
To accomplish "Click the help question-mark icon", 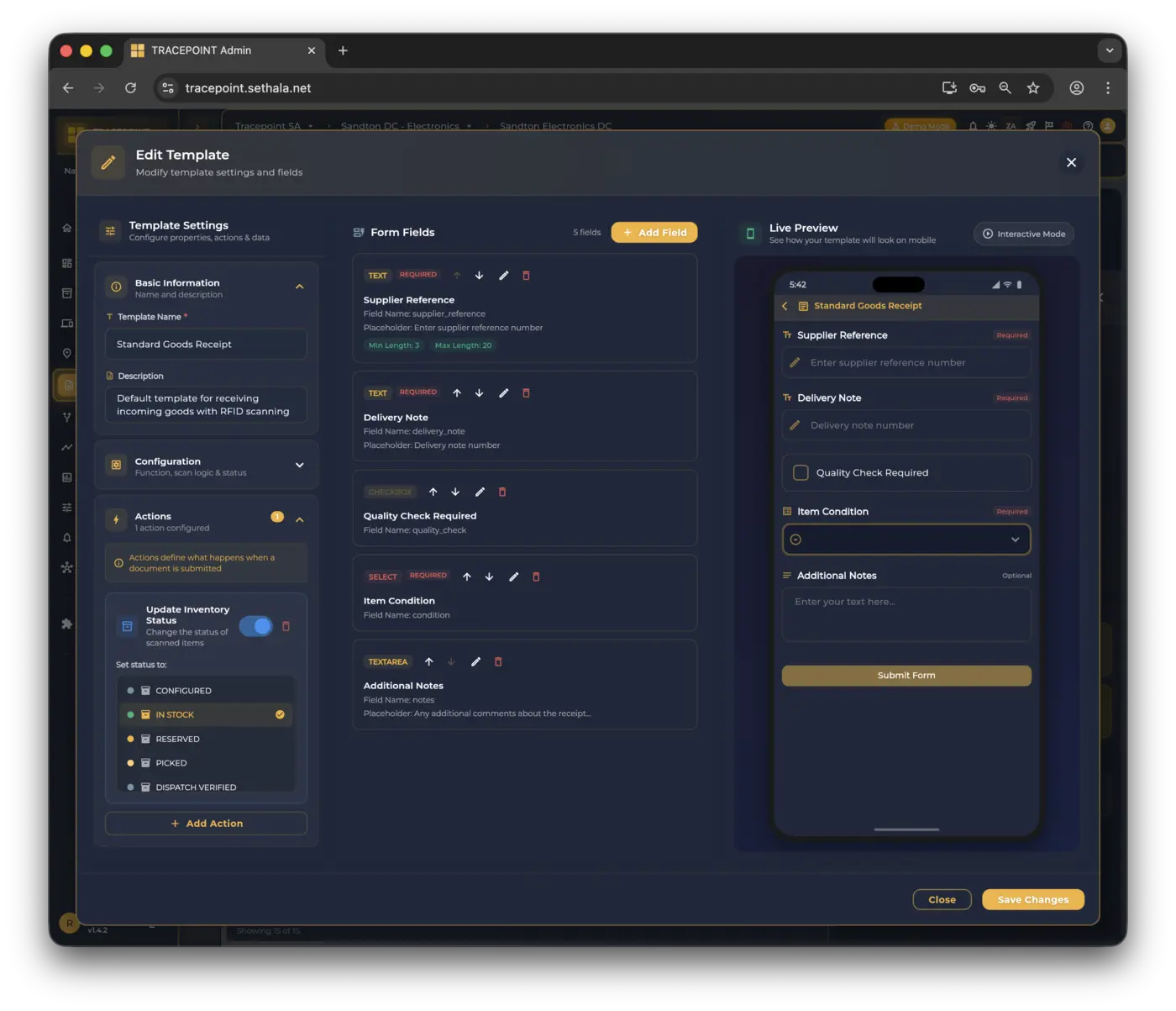I will tap(1089, 125).
